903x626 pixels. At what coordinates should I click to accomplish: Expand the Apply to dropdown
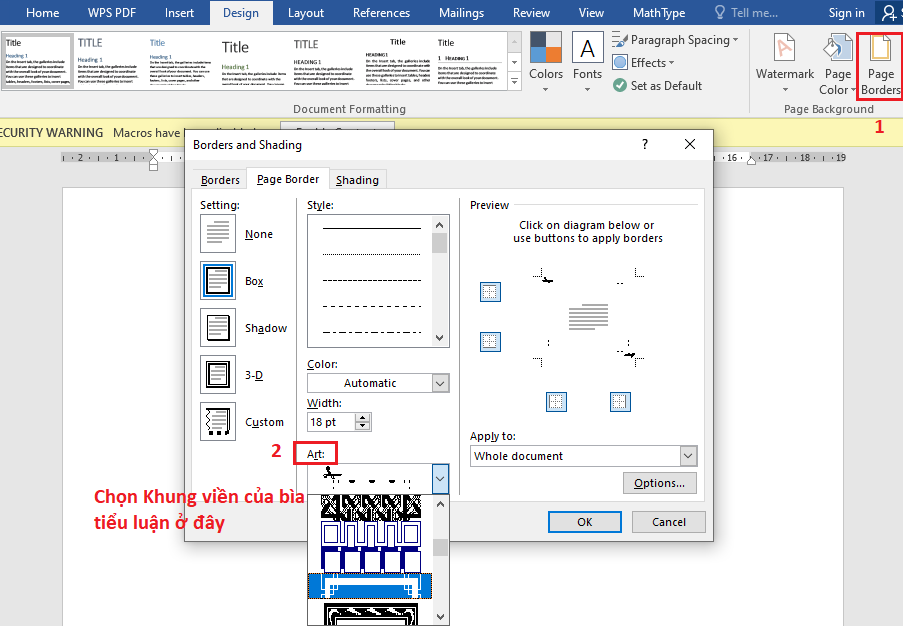point(687,456)
